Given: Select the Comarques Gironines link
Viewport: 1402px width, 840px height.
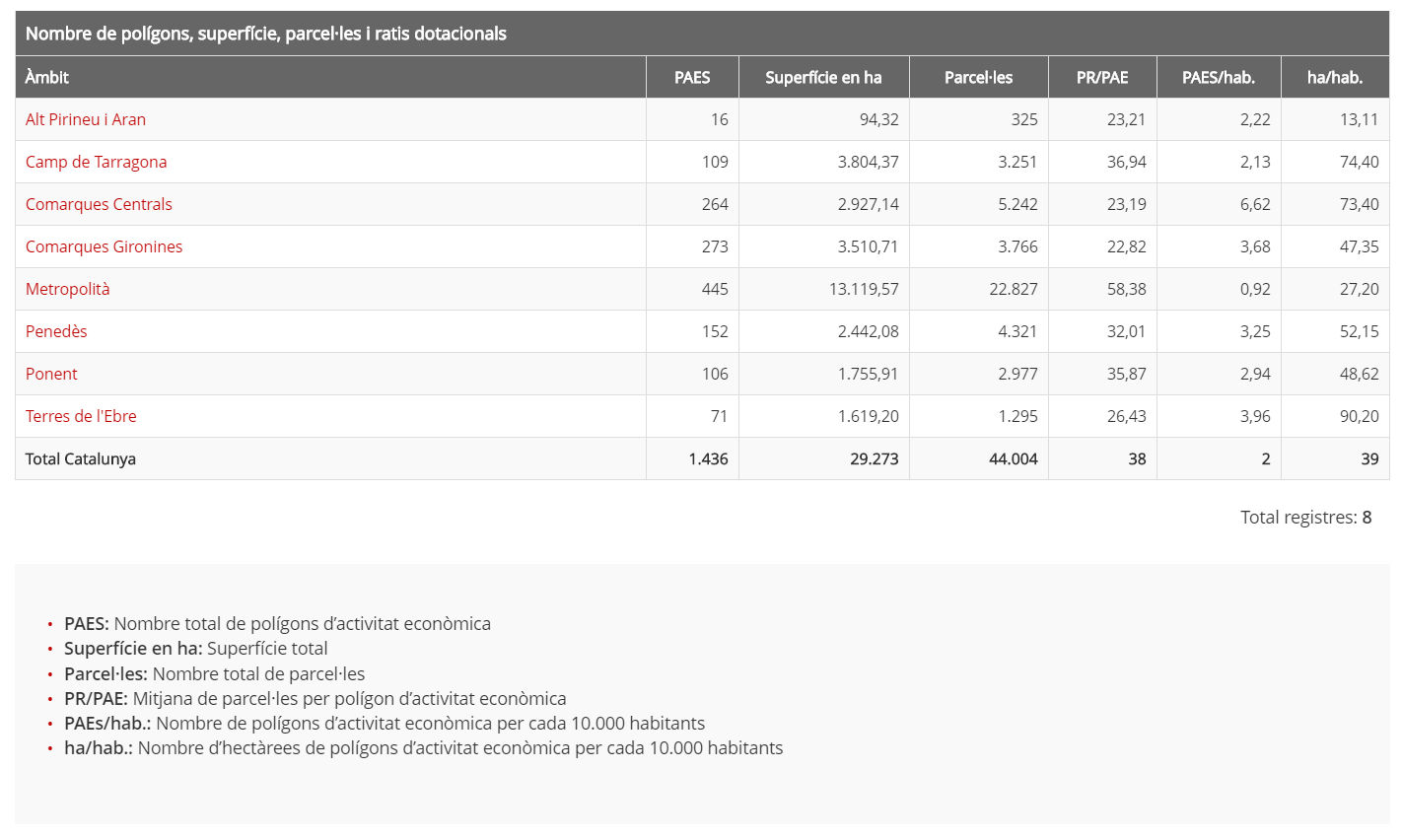Looking at the screenshot, I should point(104,246).
